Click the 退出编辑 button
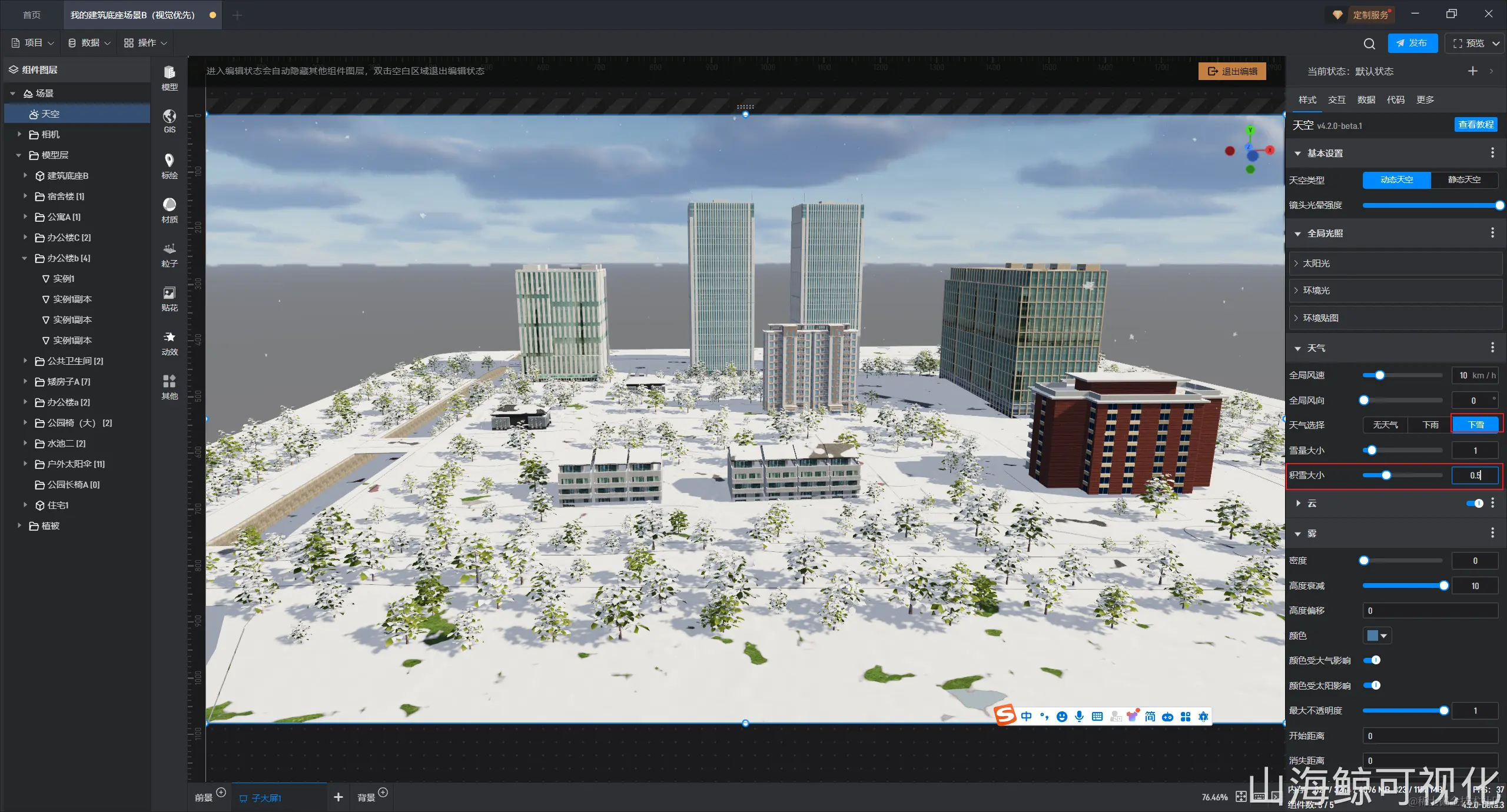The image size is (1507, 812). [1232, 71]
